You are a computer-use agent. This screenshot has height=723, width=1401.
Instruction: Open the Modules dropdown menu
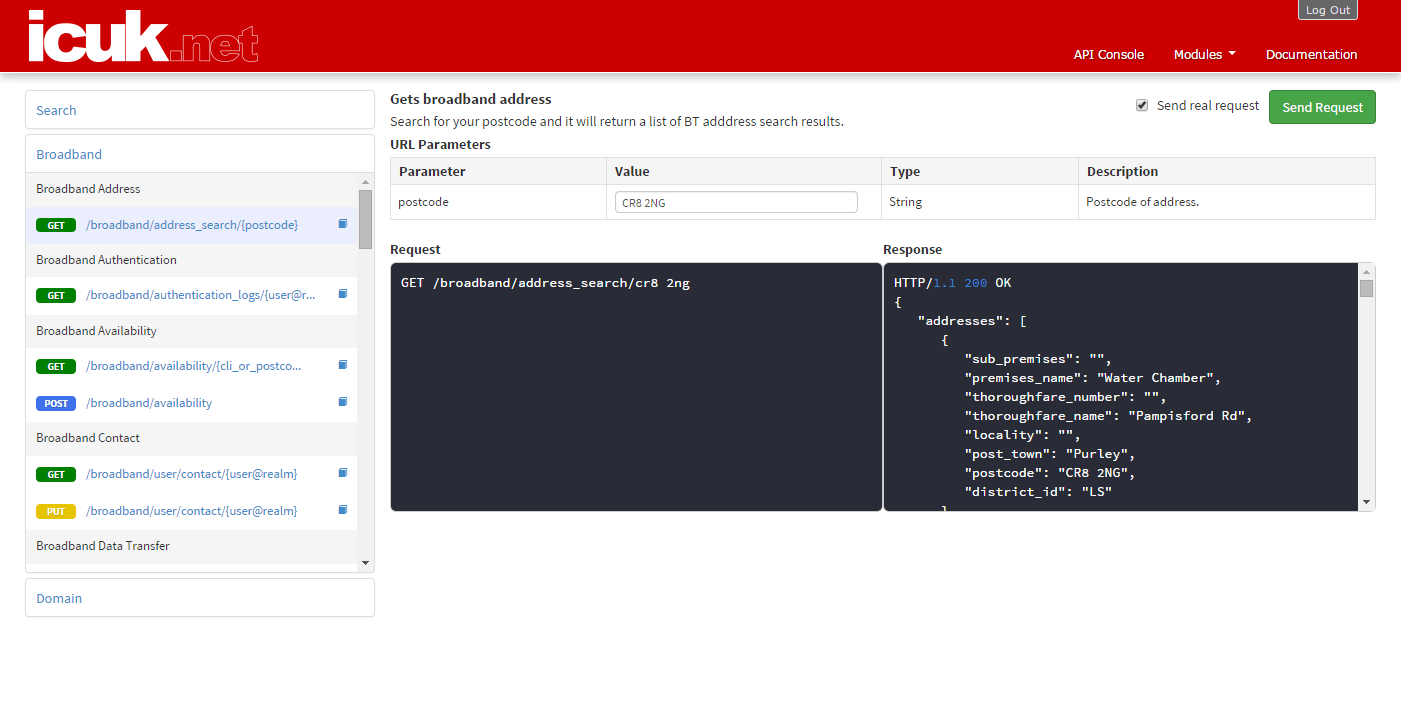tap(1204, 55)
